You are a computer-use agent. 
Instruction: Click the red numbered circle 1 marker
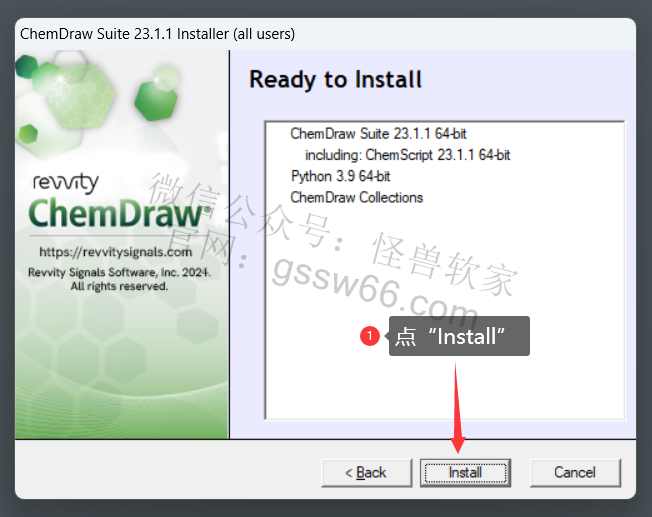tap(370, 336)
